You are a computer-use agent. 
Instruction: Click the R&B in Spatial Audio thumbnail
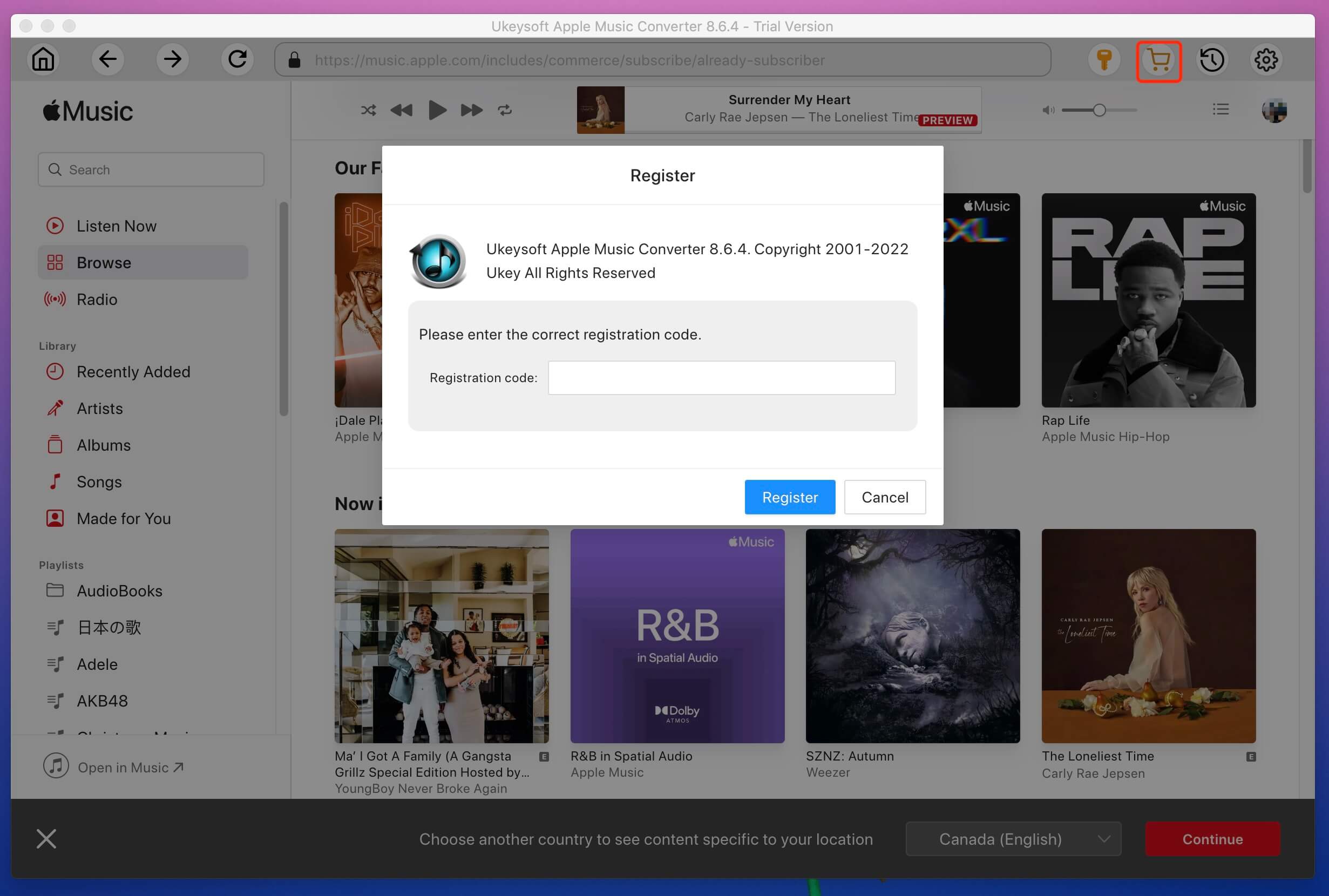(x=678, y=636)
